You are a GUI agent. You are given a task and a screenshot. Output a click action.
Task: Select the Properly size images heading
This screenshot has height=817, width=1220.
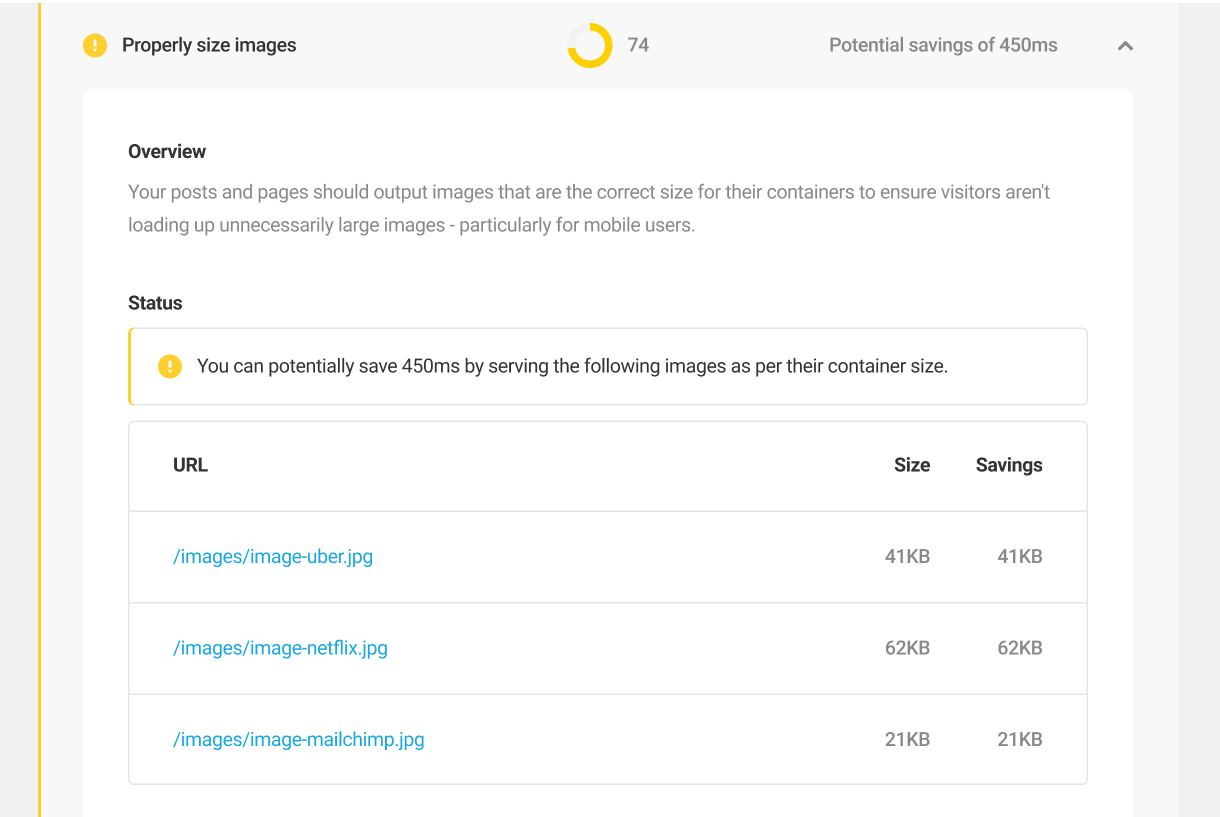tap(209, 45)
